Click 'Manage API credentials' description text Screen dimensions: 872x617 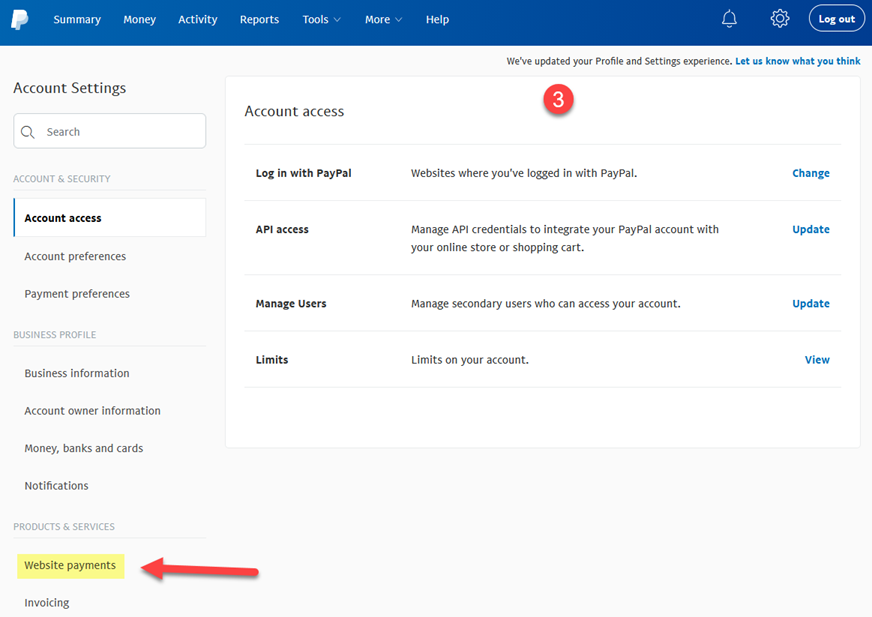565,238
